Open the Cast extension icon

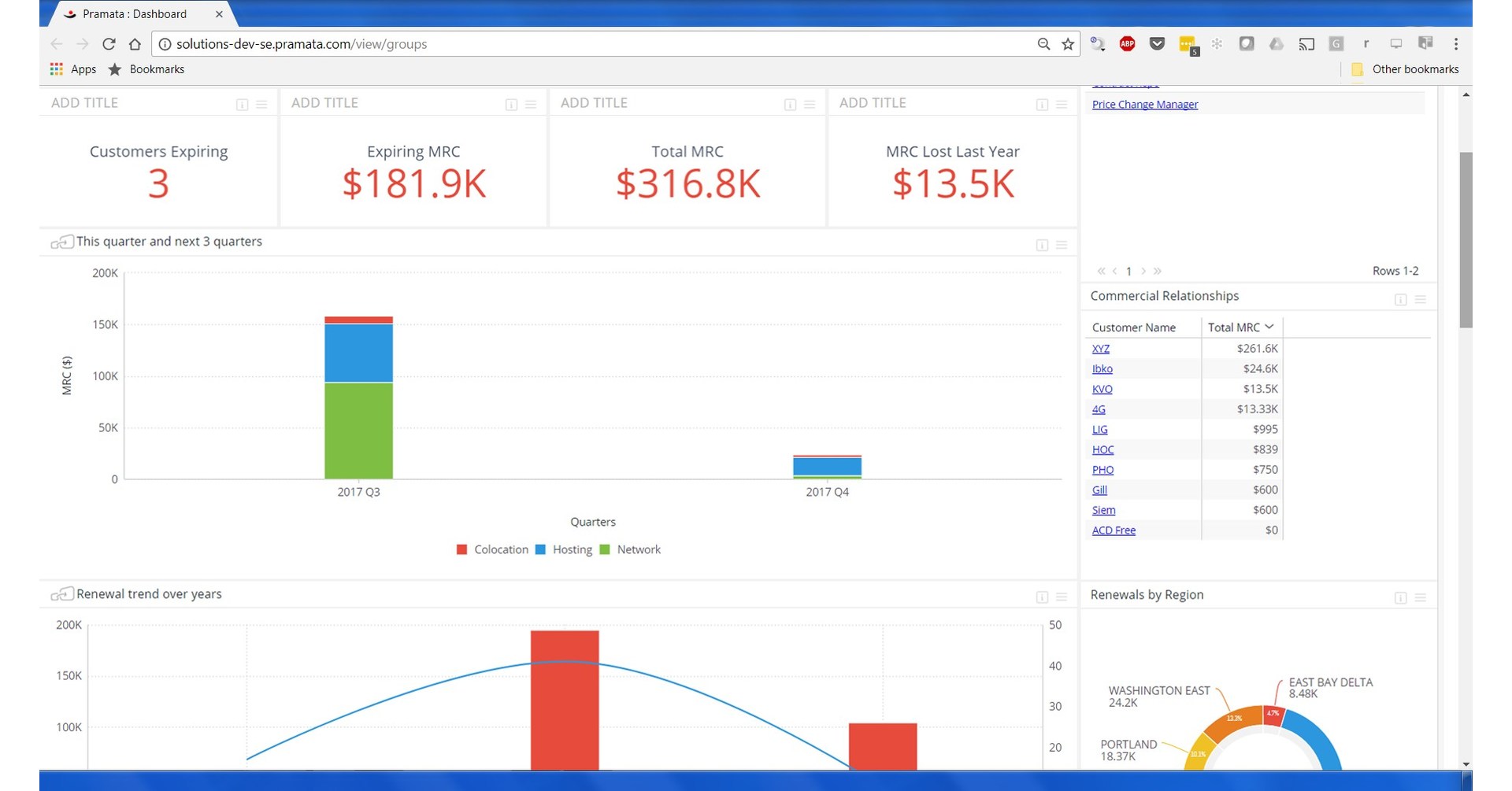1306,44
